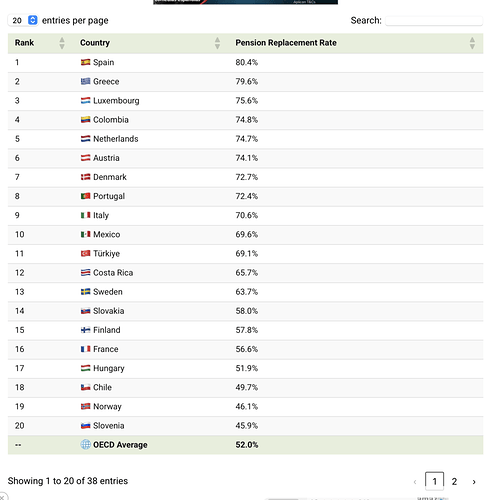The width and height of the screenshot is (496, 500).
Task: Select the Luxembourg row country name
Action: 116,101
